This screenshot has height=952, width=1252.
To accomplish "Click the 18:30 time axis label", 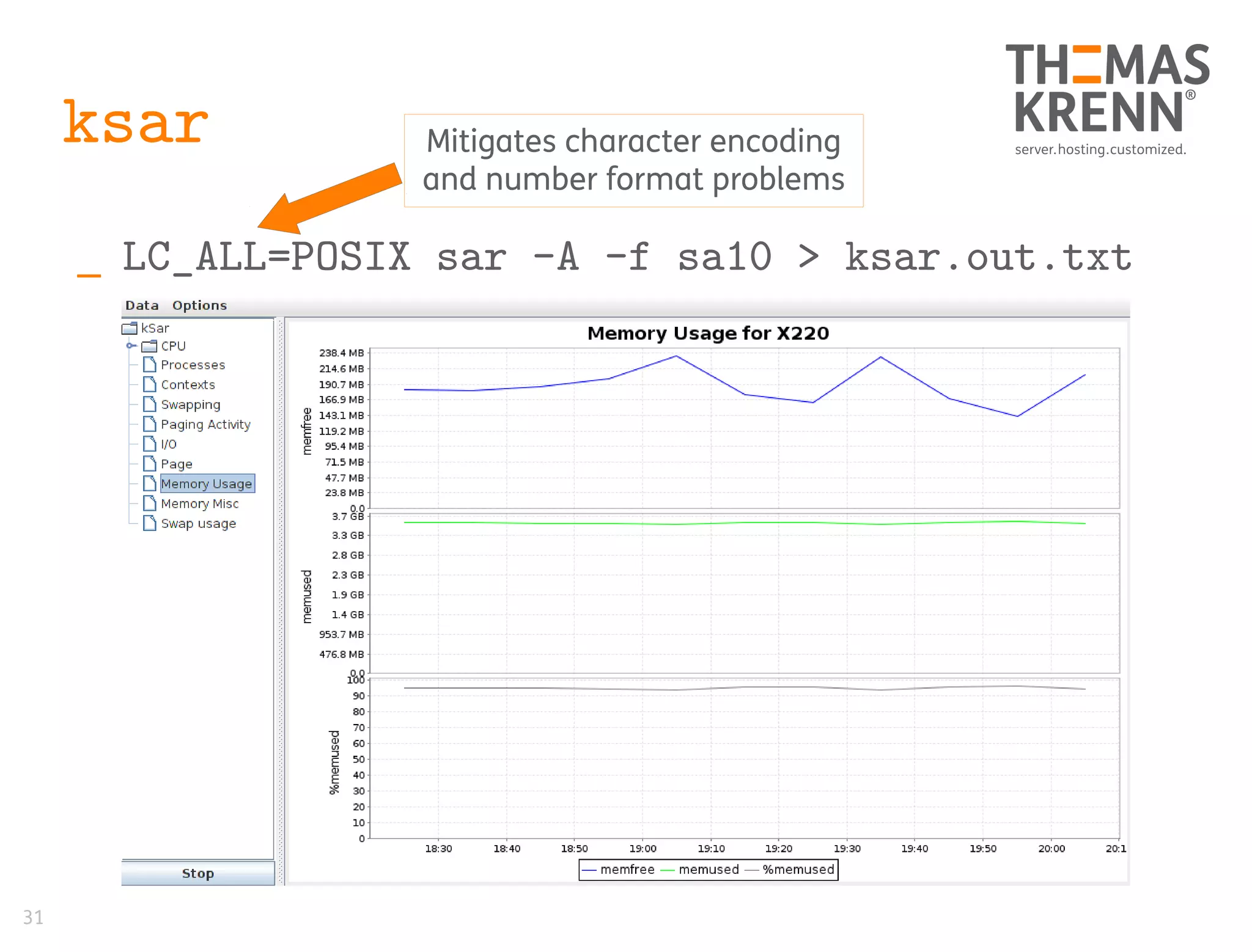I will pyautogui.click(x=438, y=849).
